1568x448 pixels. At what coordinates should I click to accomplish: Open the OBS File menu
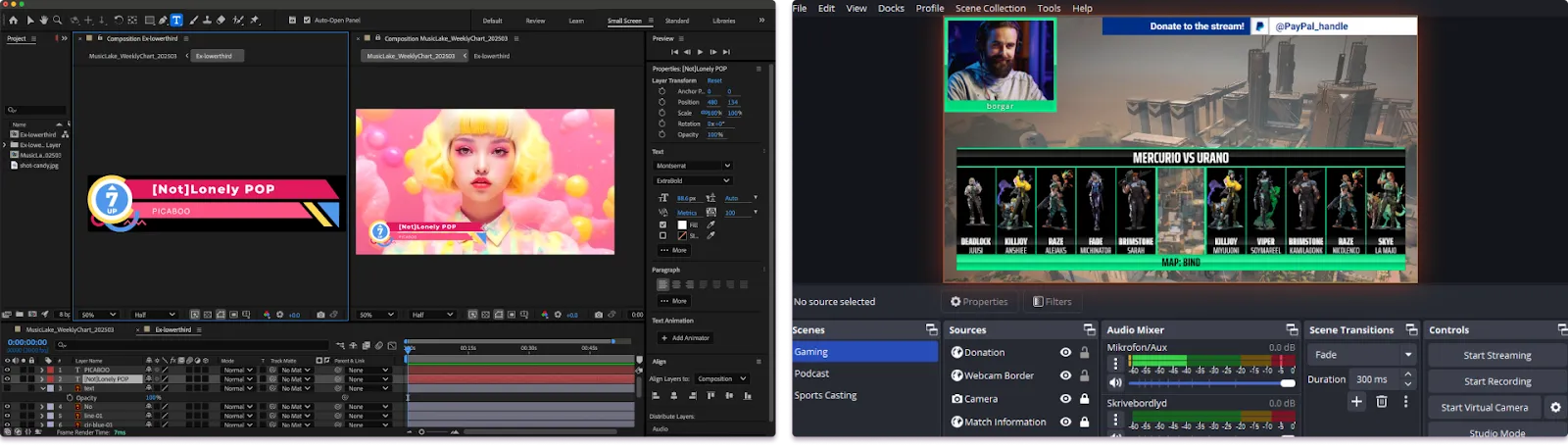pos(800,8)
